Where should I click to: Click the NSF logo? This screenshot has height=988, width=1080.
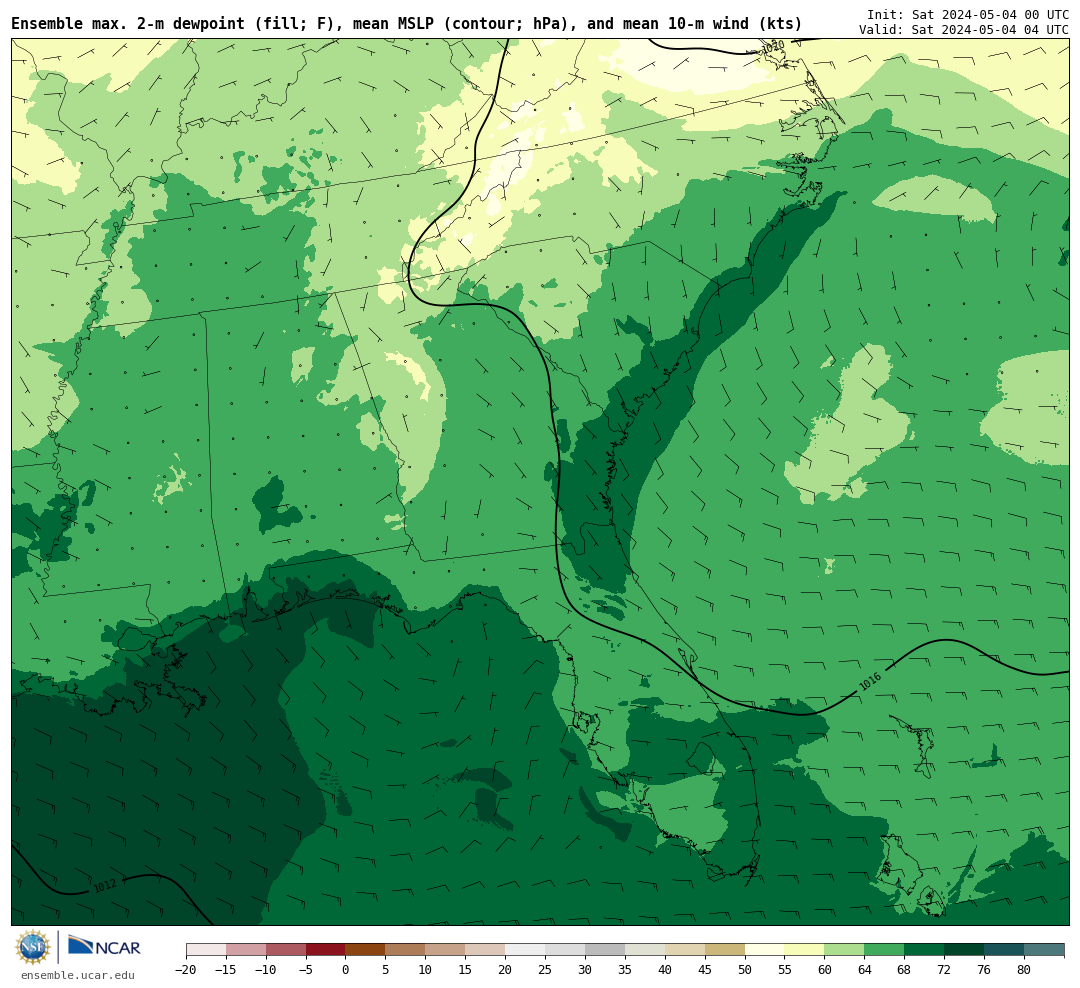point(33,947)
